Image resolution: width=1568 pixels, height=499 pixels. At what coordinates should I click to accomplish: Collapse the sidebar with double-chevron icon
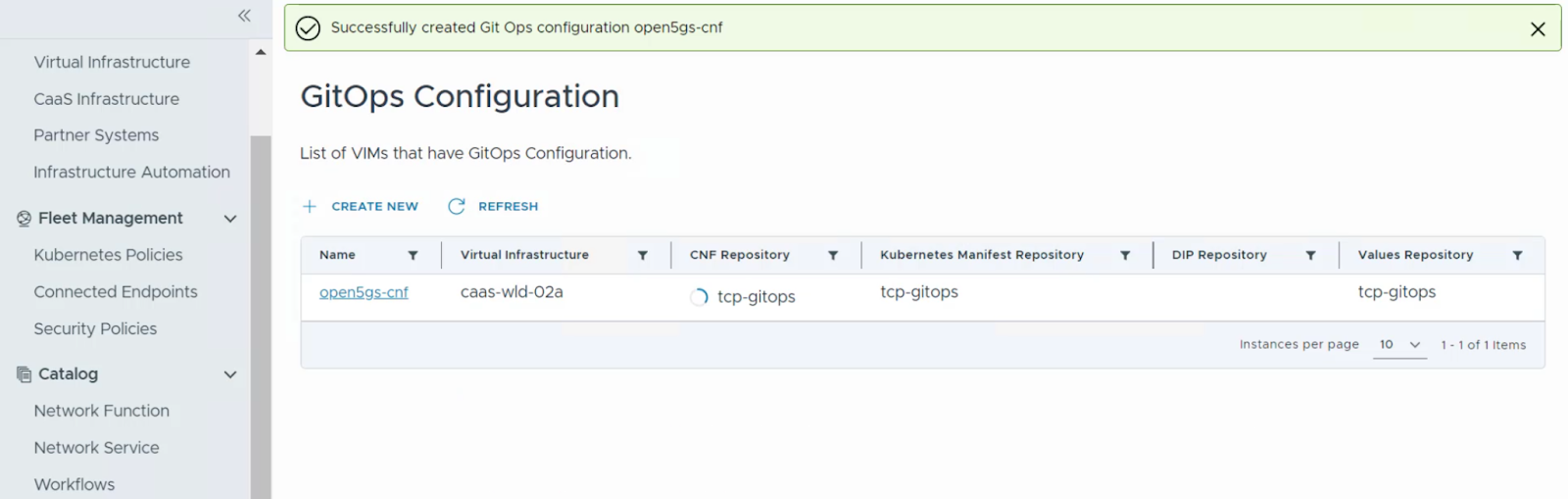coord(244,16)
